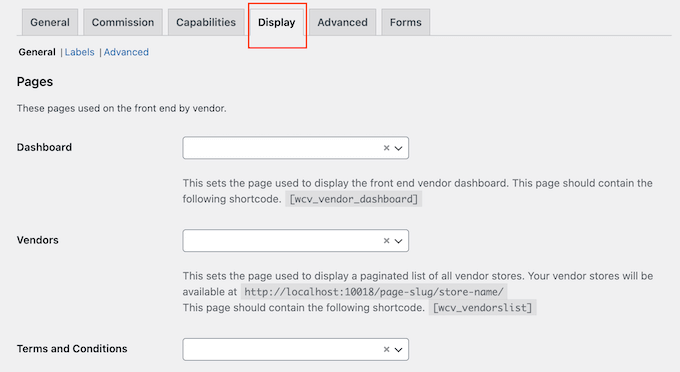The image size is (680, 372).
Task: Click the [wcv_vendor_dashboard] shortcode text
Action: pos(353,199)
